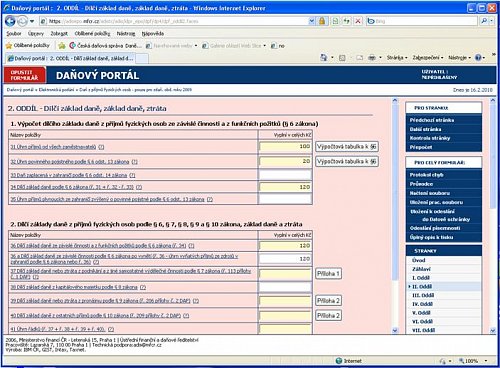
Task: Open the zoom level 100% dropdown
Action: pos(473,361)
